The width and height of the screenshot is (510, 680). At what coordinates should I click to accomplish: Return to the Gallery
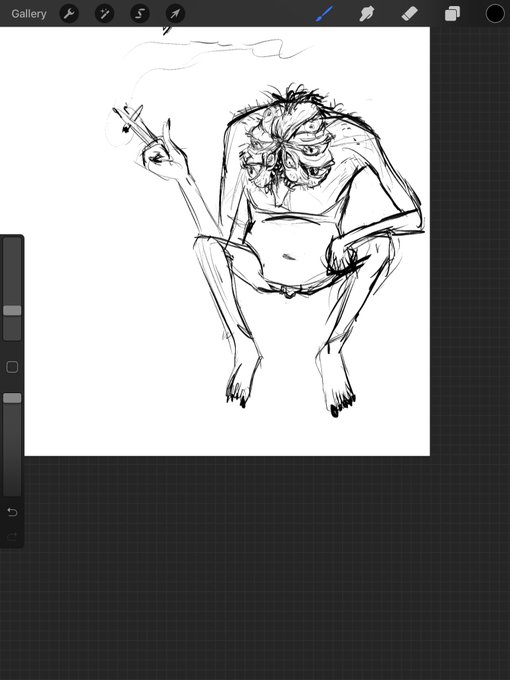click(x=29, y=14)
